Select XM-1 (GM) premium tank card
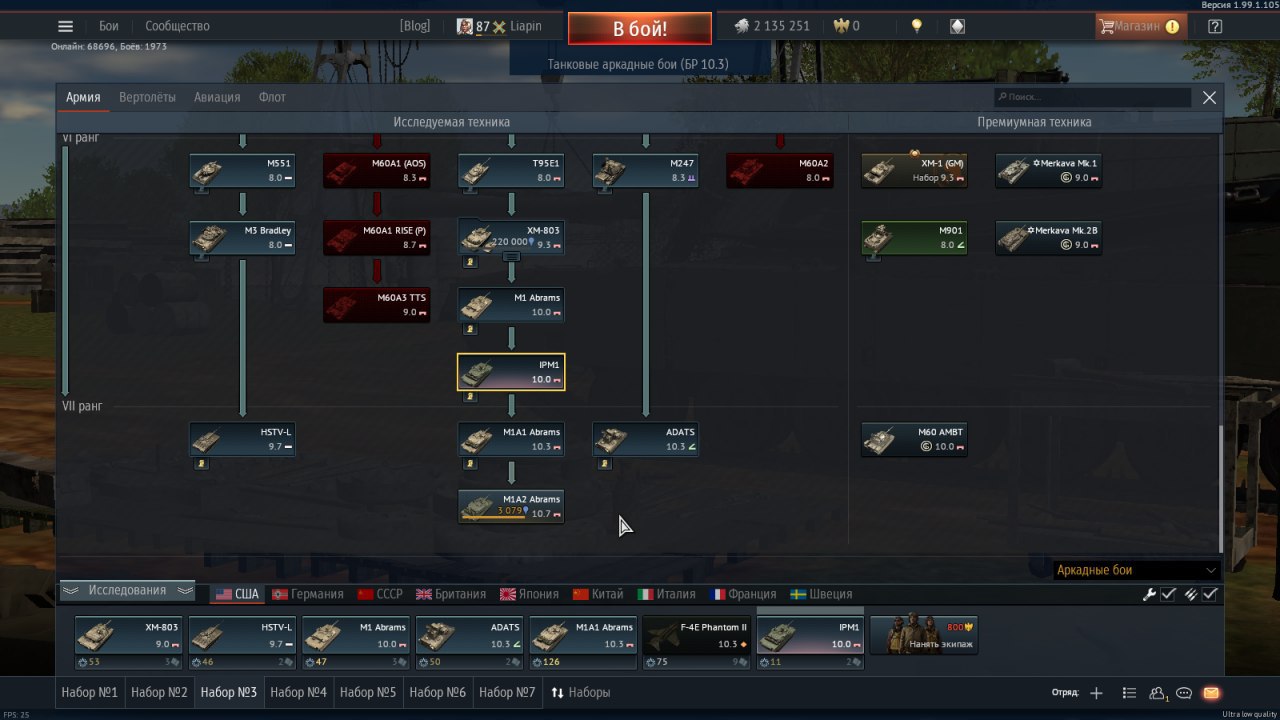 914,170
